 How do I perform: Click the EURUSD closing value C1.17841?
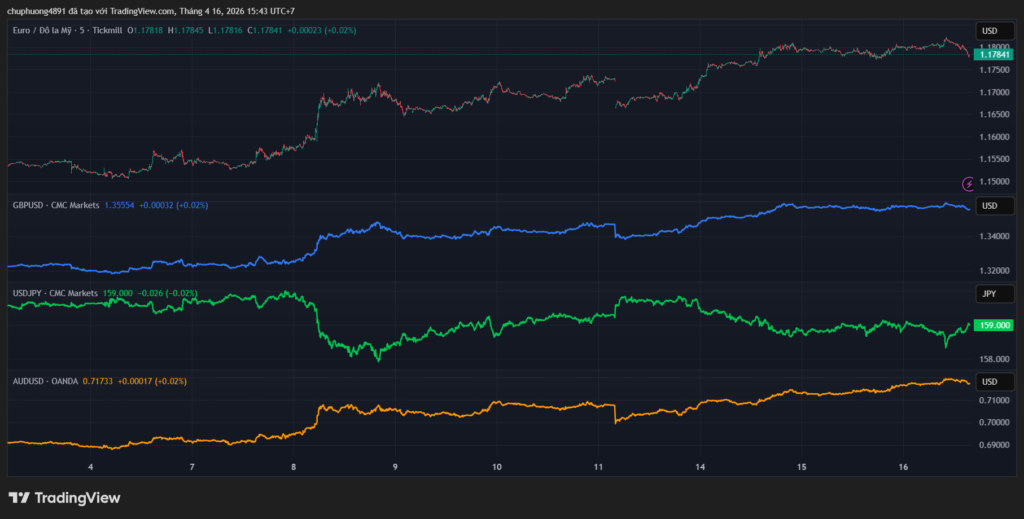click(263, 31)
